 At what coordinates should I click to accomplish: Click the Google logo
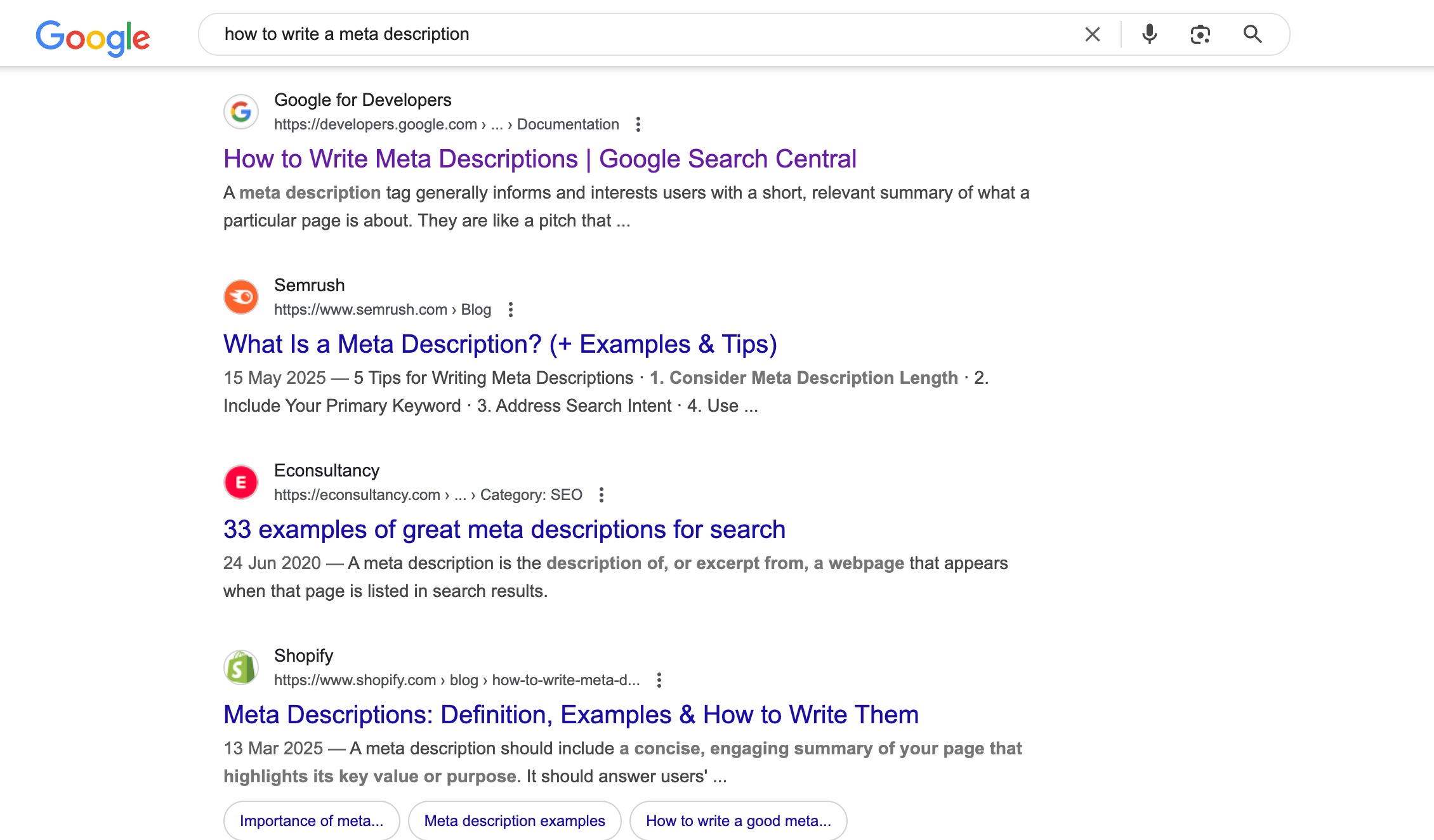point(93,37)
